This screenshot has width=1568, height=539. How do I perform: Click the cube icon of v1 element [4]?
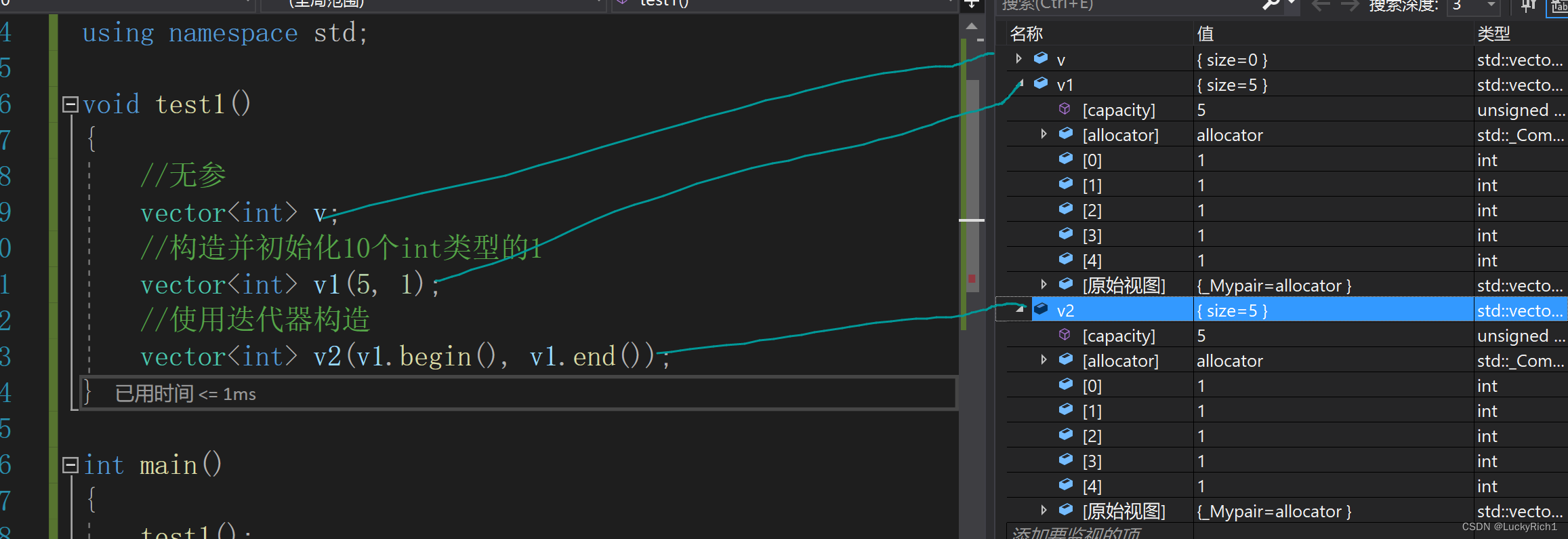coord(1066,260)
